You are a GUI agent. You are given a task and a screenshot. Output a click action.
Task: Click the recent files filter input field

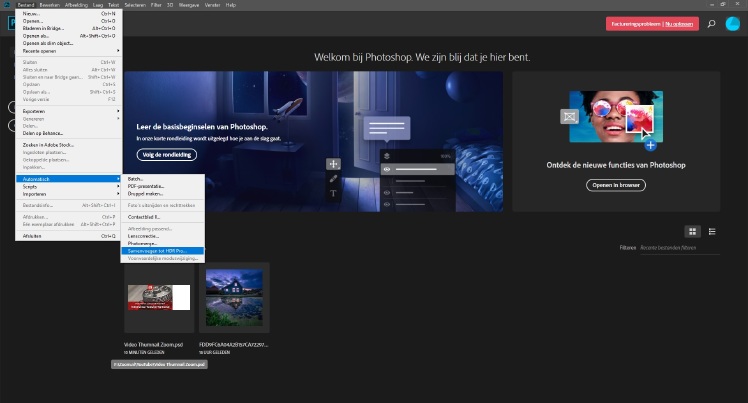point(679,248)
